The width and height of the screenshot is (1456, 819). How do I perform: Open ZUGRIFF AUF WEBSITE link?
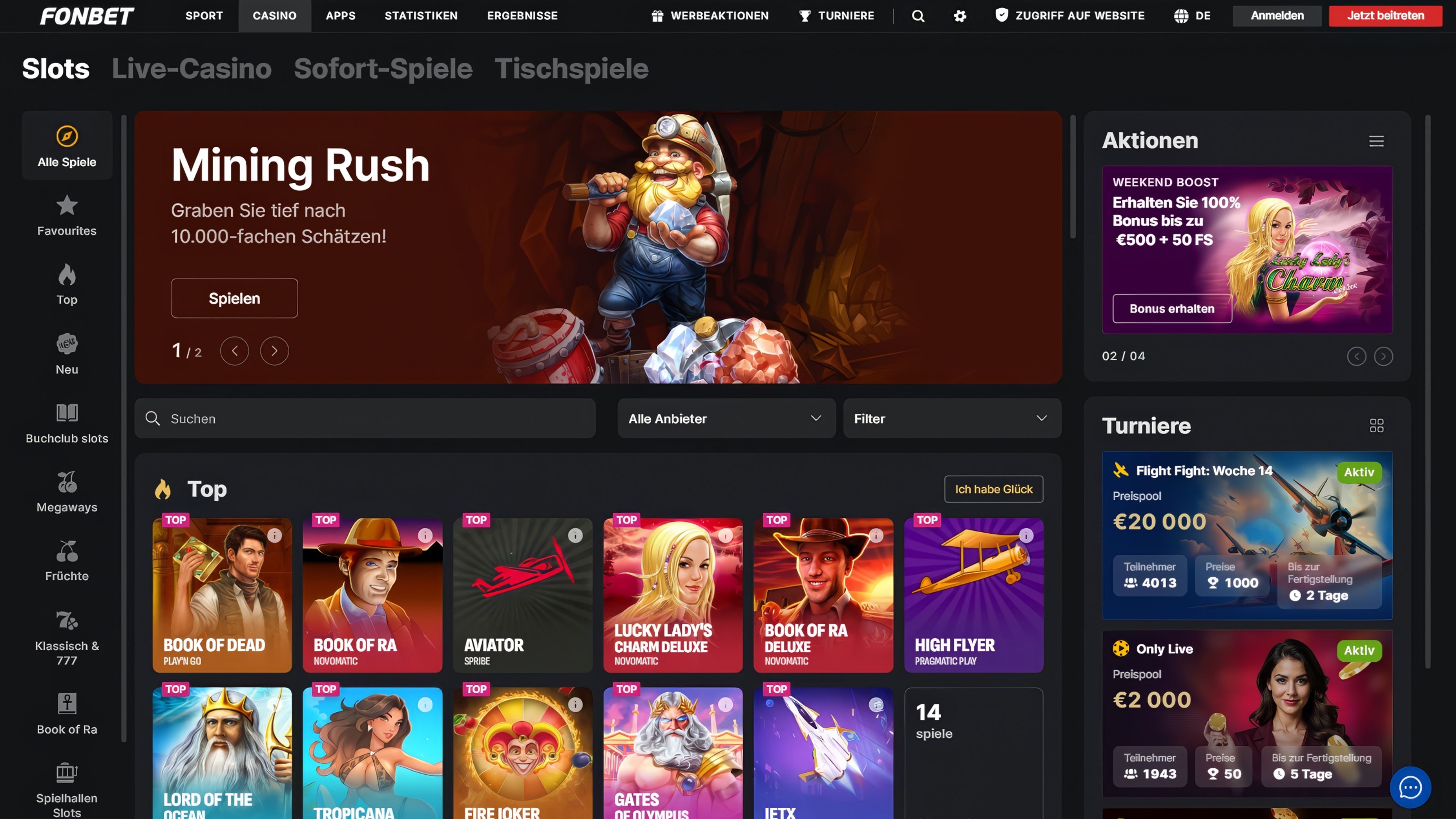pyautogui.click(x=1069, y=16)
